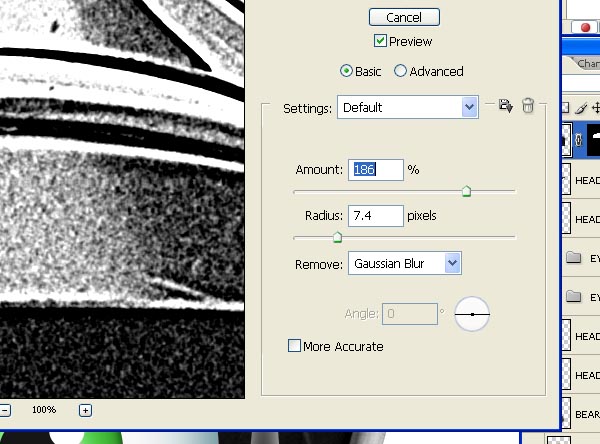
Task: Toggle the Preview checkbox
Action: (x=380, y=41)
